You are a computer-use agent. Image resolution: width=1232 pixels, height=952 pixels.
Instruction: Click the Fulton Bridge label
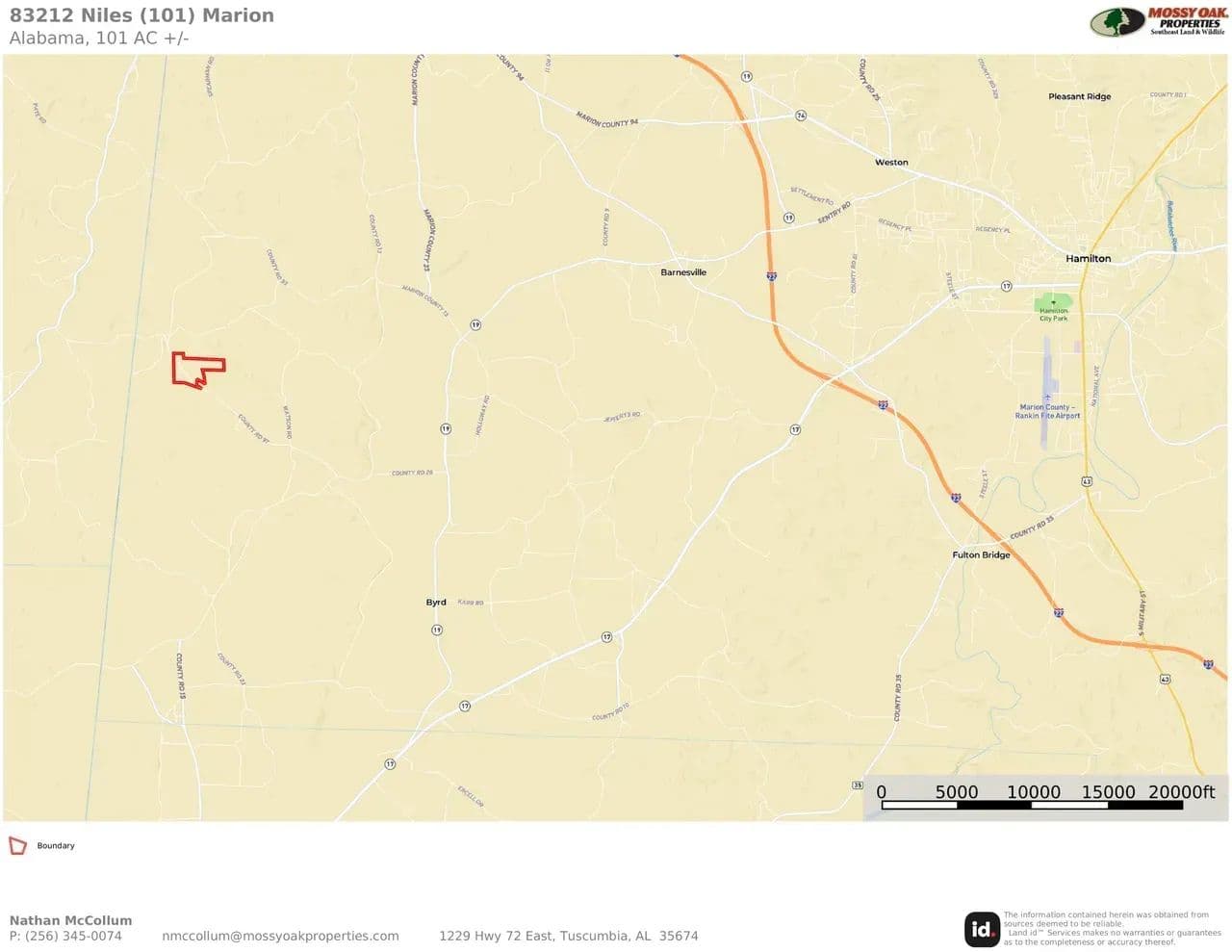(x=981, y=555)
